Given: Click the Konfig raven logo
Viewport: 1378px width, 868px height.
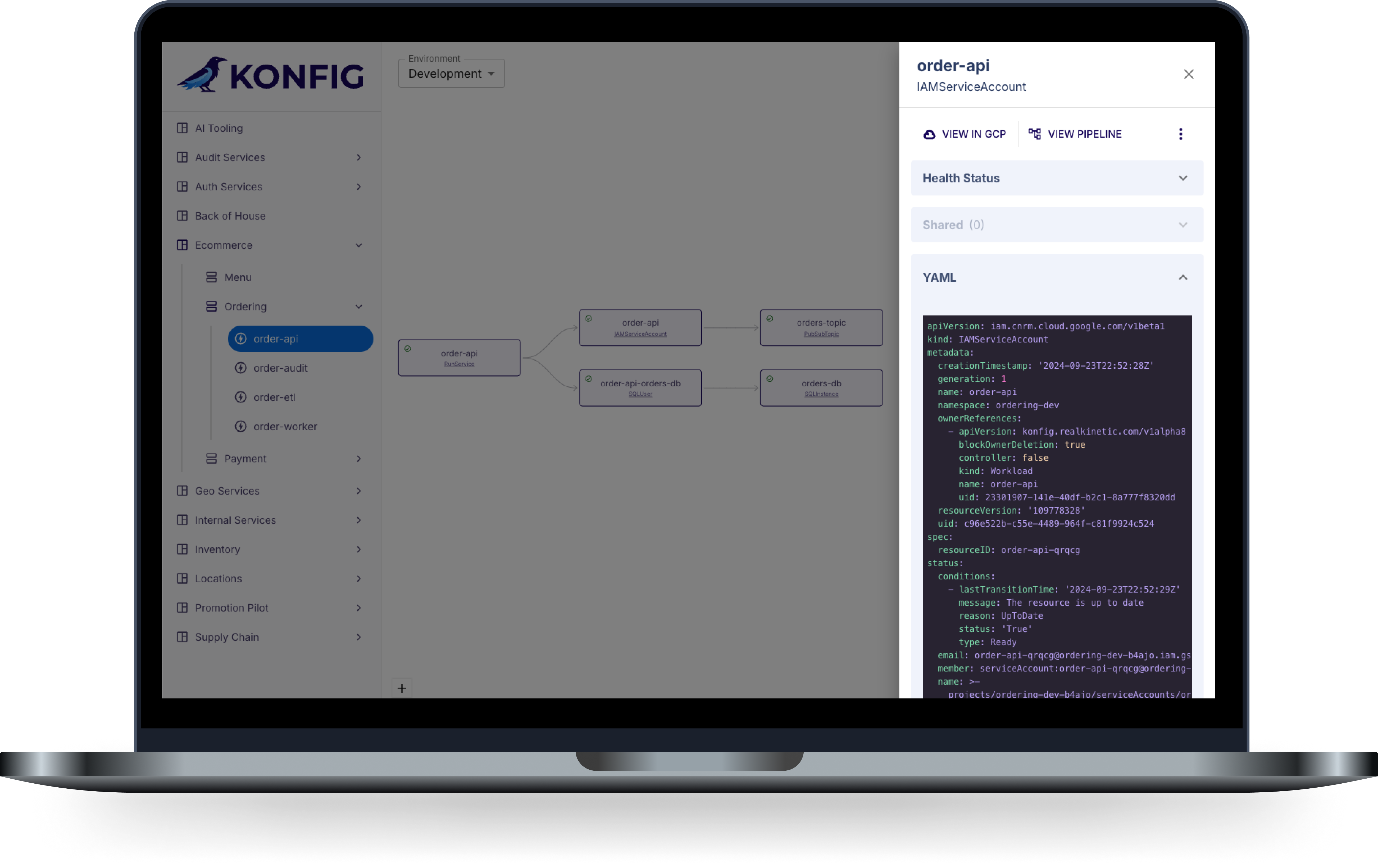Looking at the screenshot, I should pyautogui.click(x=271, y=75).
